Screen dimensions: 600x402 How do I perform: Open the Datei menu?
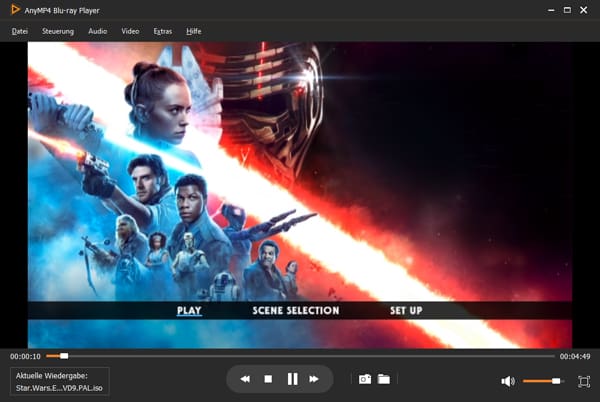coord(20,31)
